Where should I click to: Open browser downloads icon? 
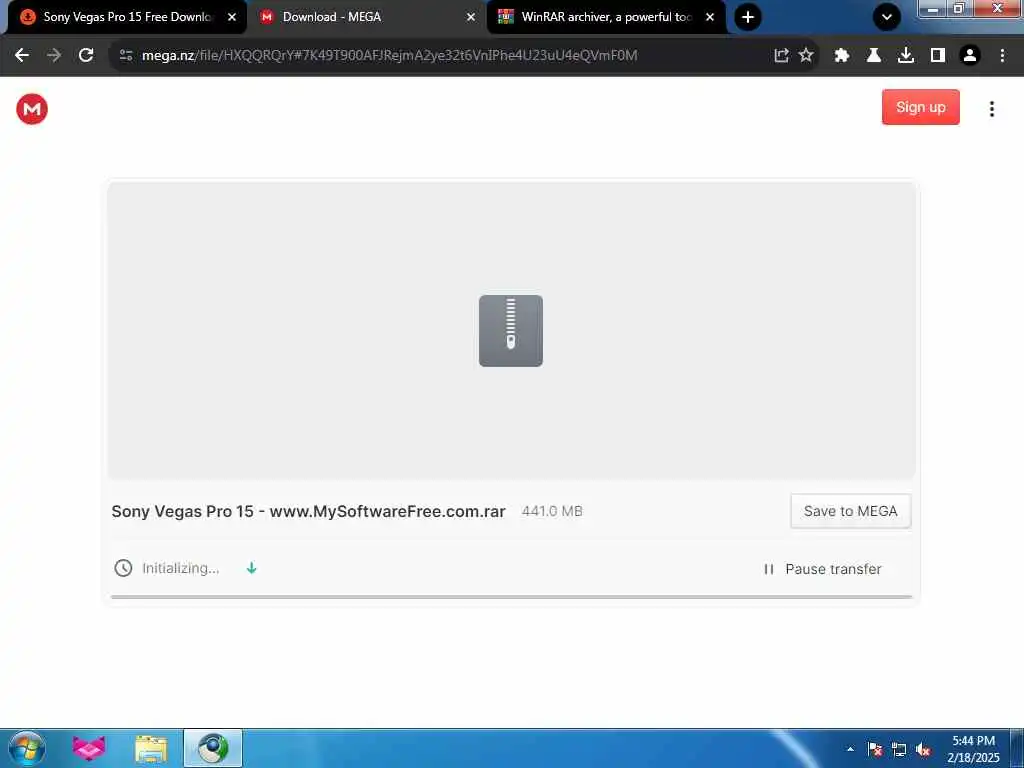point(905,55)
